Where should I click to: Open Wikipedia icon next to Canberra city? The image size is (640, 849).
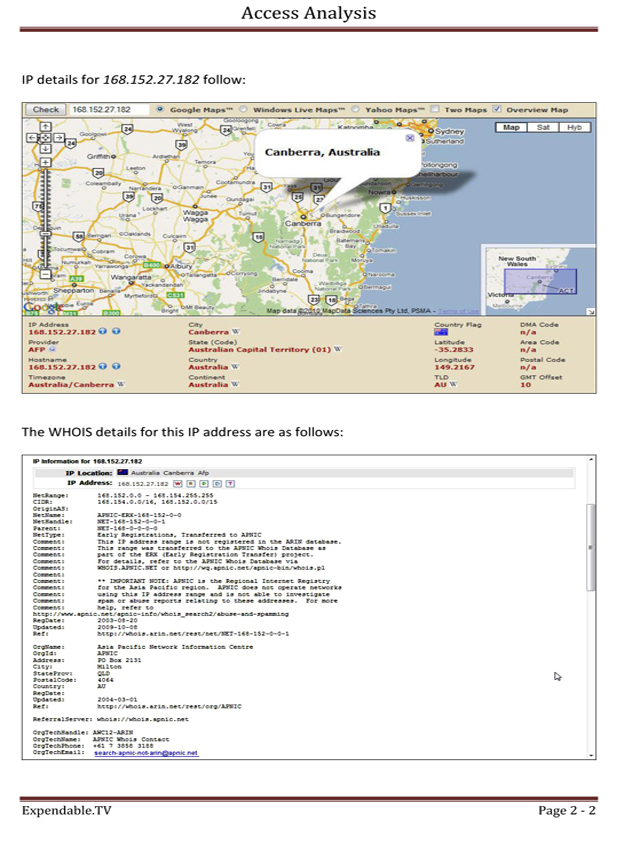point(236,331)
